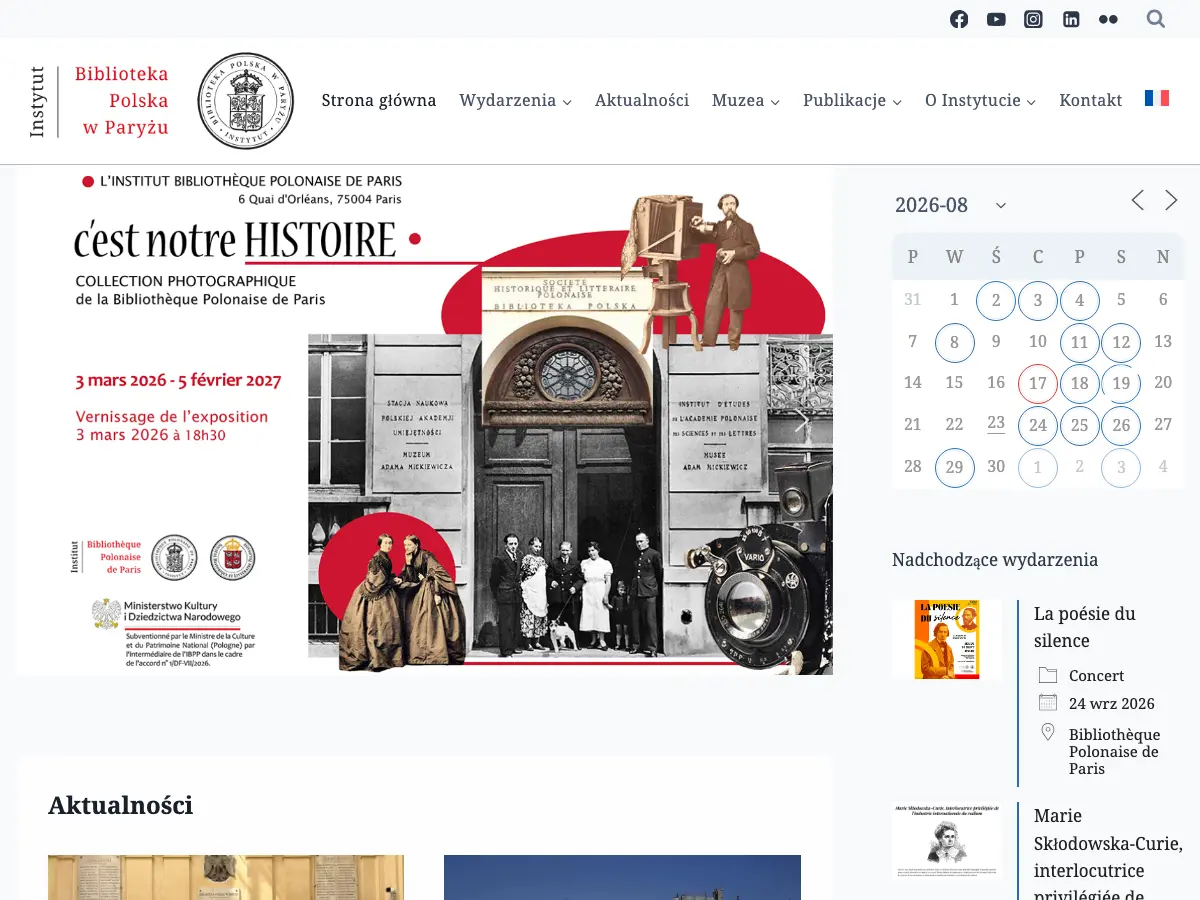Click Bibliothèque Polonaise de Paris location text
Screen dimensions: 1200x900
tap(1115, 751)
